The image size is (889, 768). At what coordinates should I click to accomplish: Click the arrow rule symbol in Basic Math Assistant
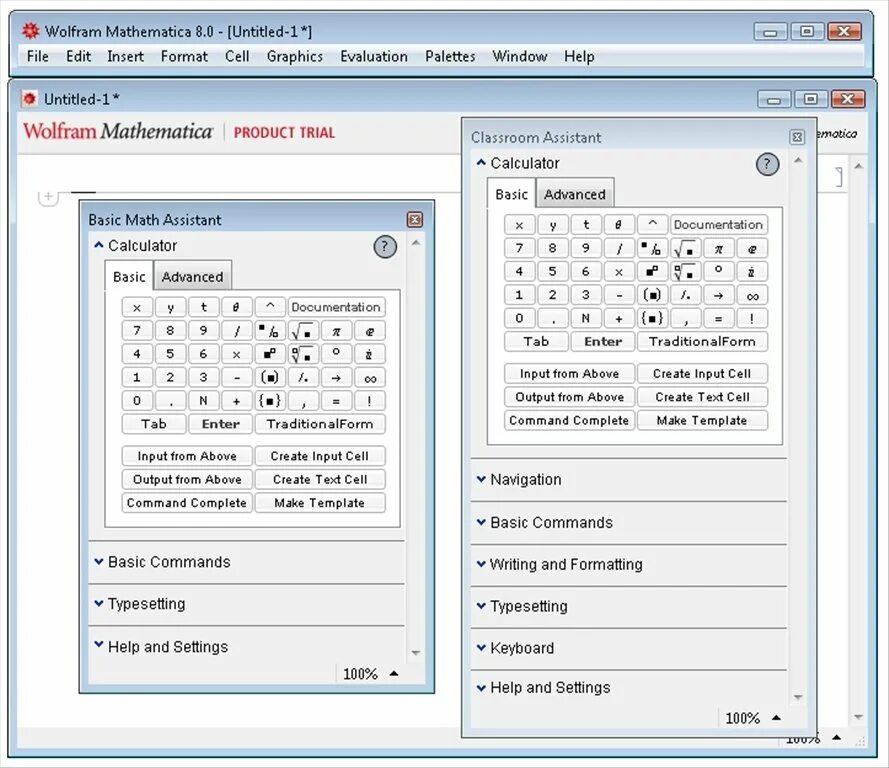[336, 377]
